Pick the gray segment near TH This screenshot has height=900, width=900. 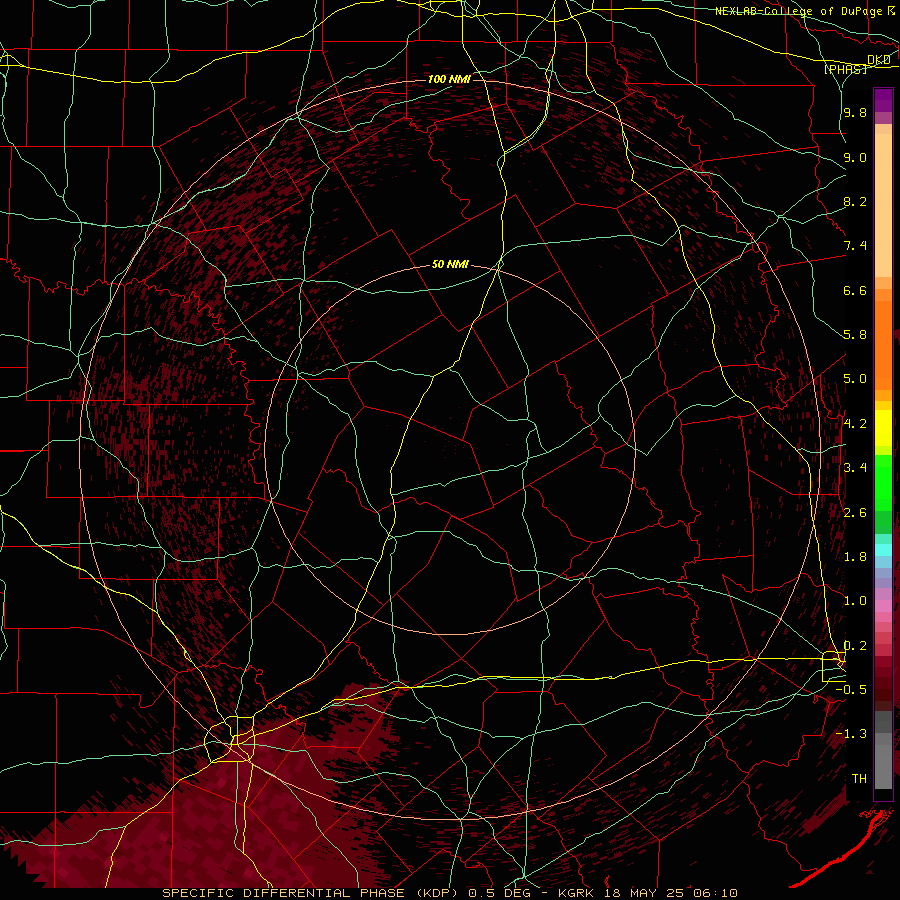point(883,766)
